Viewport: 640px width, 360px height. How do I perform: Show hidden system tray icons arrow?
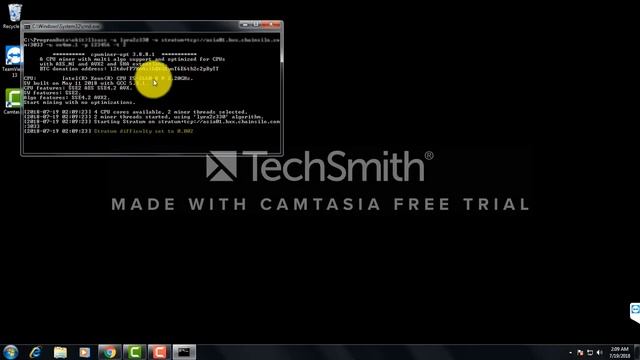[570, 353]
